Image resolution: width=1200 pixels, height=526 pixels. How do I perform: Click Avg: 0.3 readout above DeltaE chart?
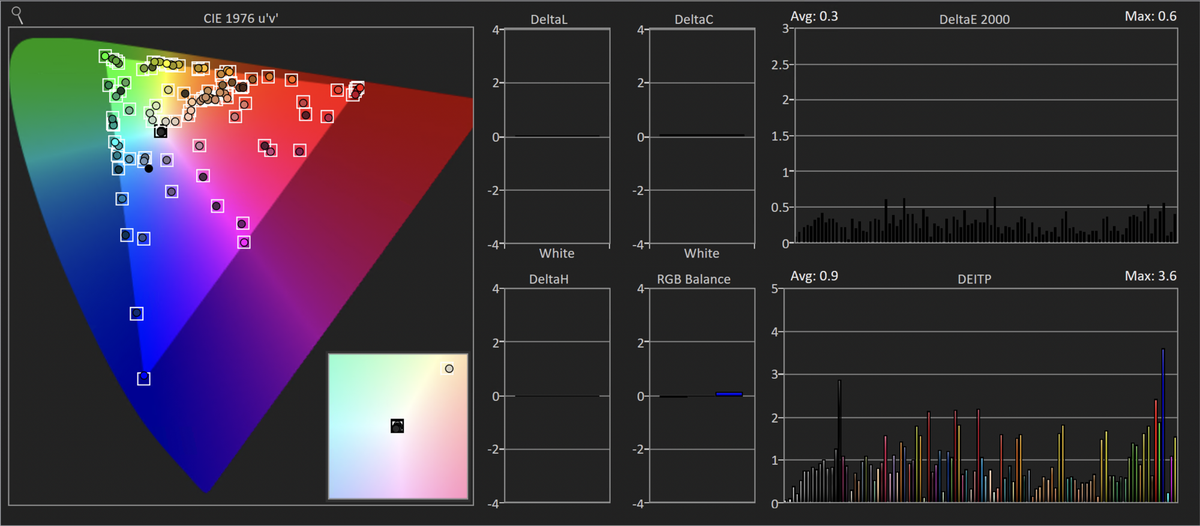point(815,15)
